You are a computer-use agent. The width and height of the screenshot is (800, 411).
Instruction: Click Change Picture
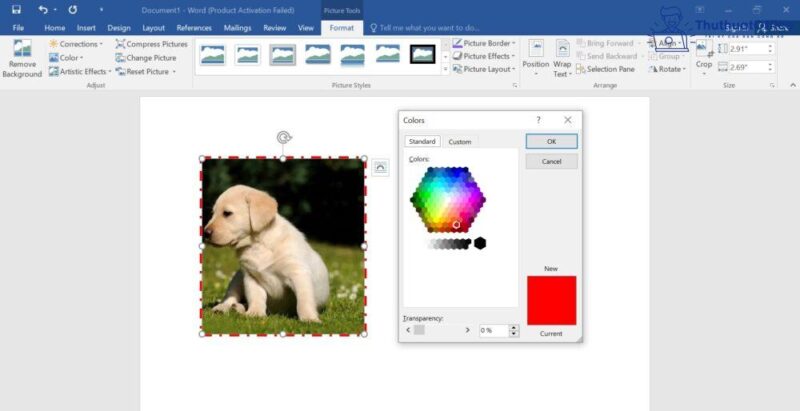coord(146,58)
